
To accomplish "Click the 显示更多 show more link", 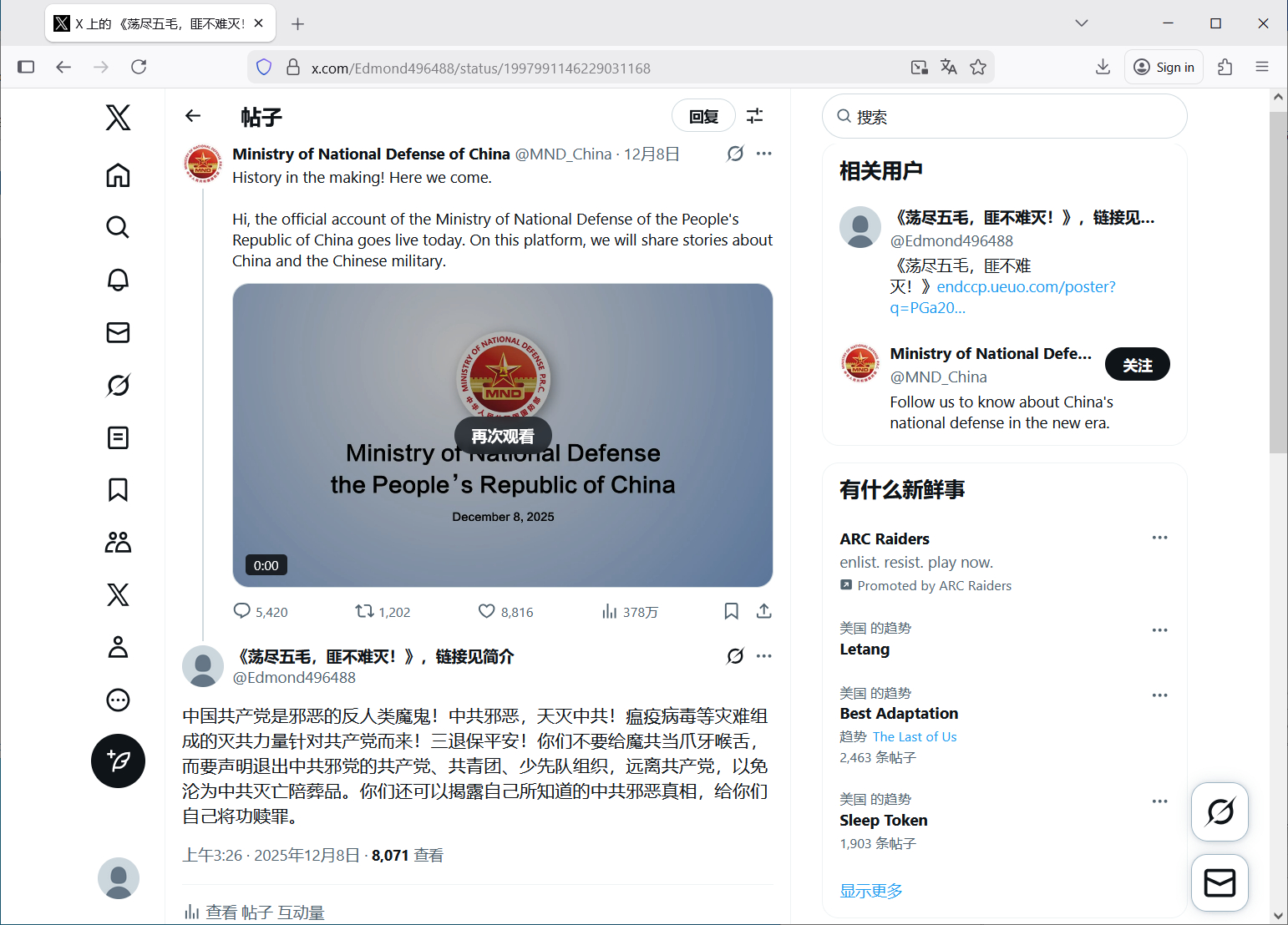I will tap(871, 891).
